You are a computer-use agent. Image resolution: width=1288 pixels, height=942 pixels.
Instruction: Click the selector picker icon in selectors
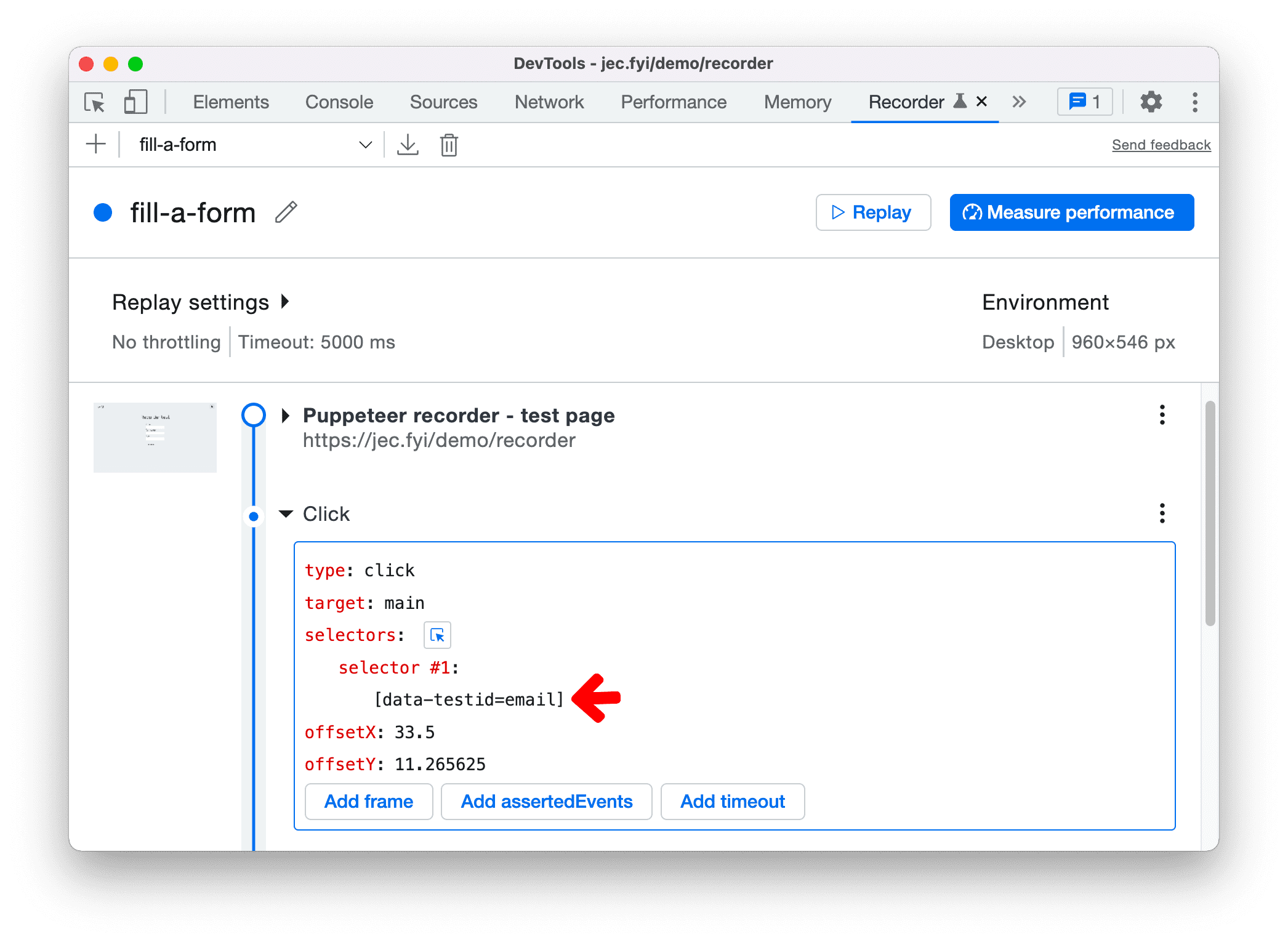coord(437,636)
